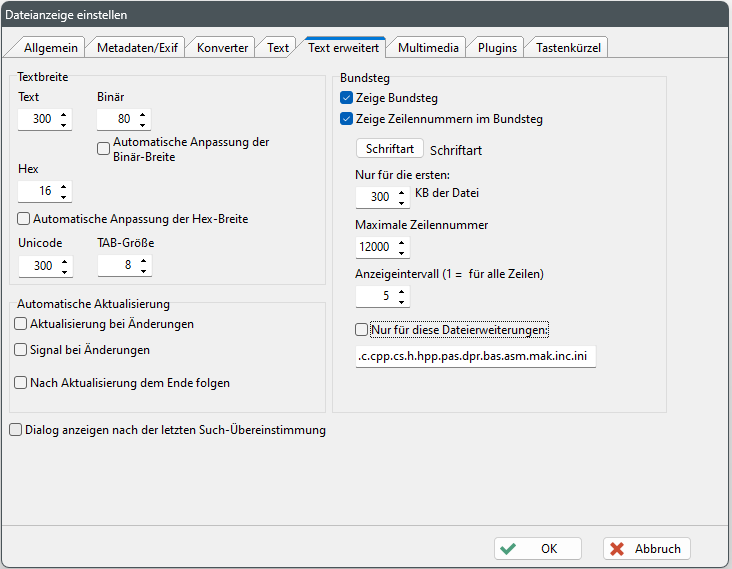The image size is (732, 569).
Task: Click the green checkmark OK button
Action: click(x=537, y=548)
